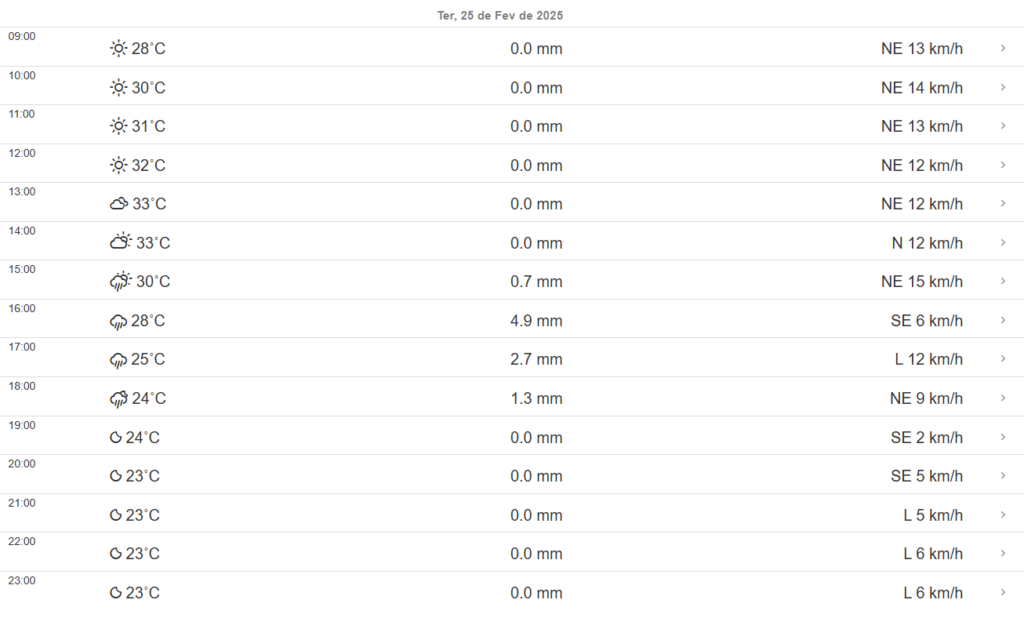The height and width of the screenshot is (618, 1024).
Task: Expand the 12:00 row chevron
Action: click(x=1003, y=165)
